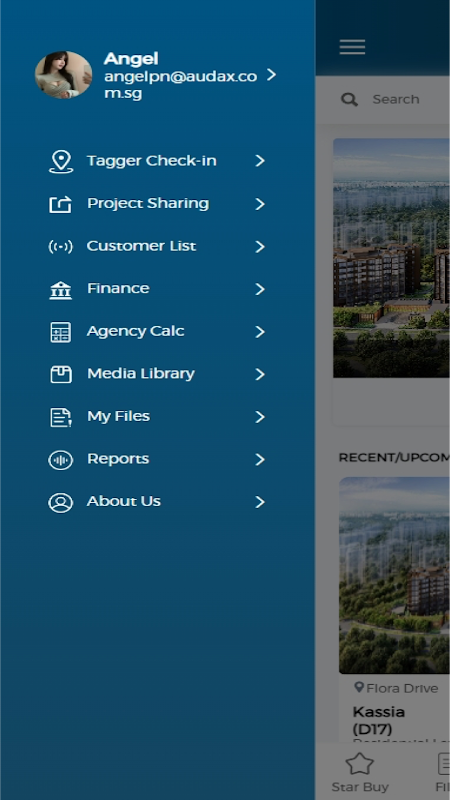Click the About Us person icon

click(x=61, y=503)
